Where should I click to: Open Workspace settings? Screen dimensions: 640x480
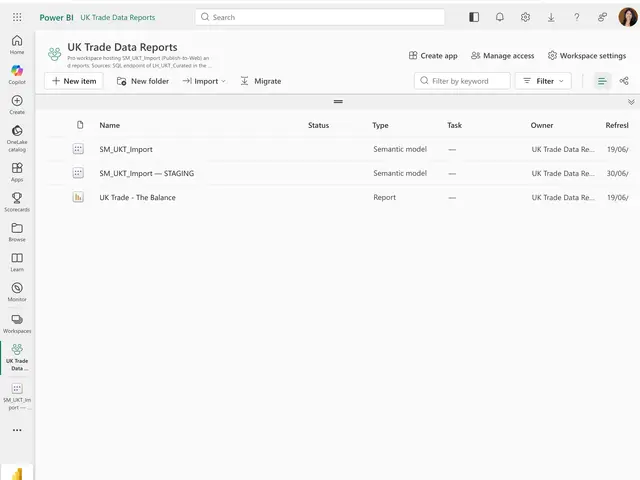click(587, 56)
